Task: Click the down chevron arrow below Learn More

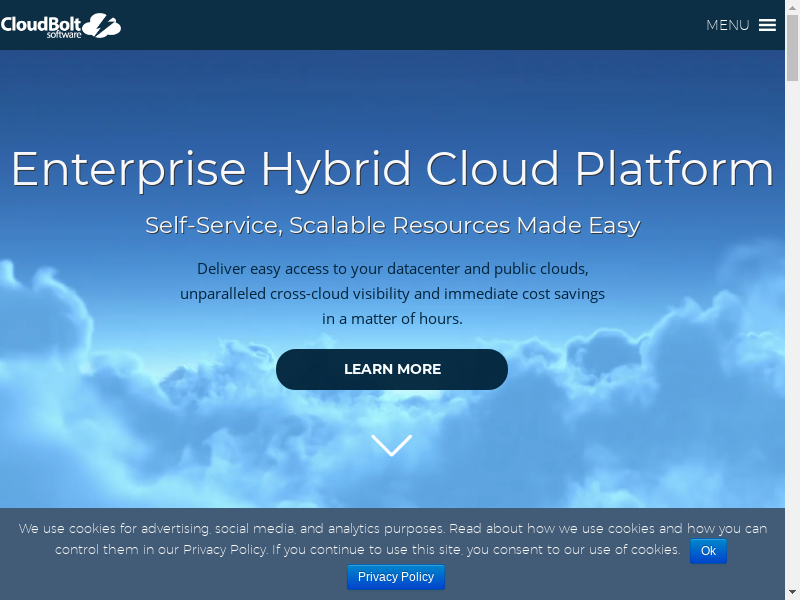Action: click(392, 445)
